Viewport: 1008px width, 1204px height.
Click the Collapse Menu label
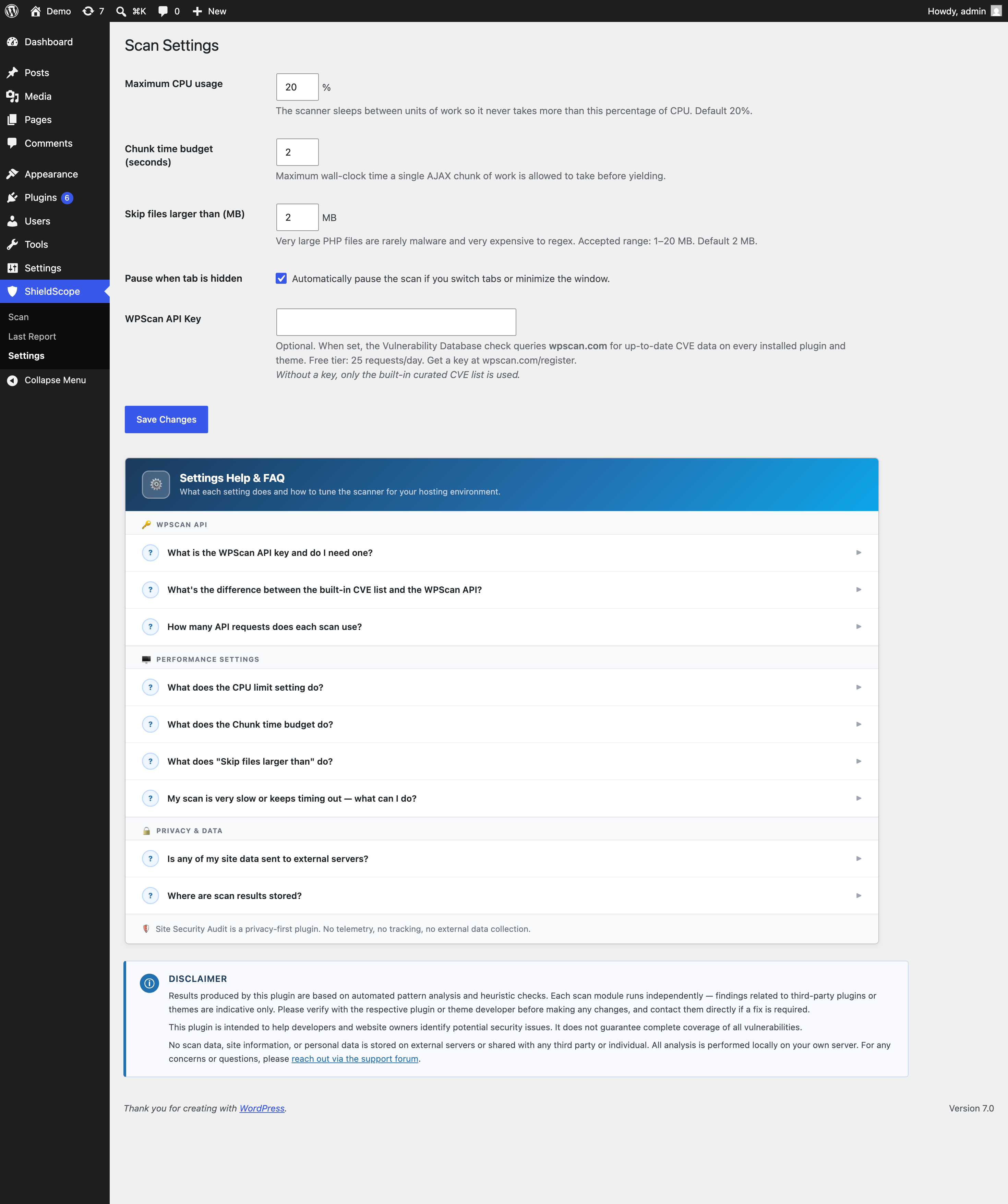[55, 380]
